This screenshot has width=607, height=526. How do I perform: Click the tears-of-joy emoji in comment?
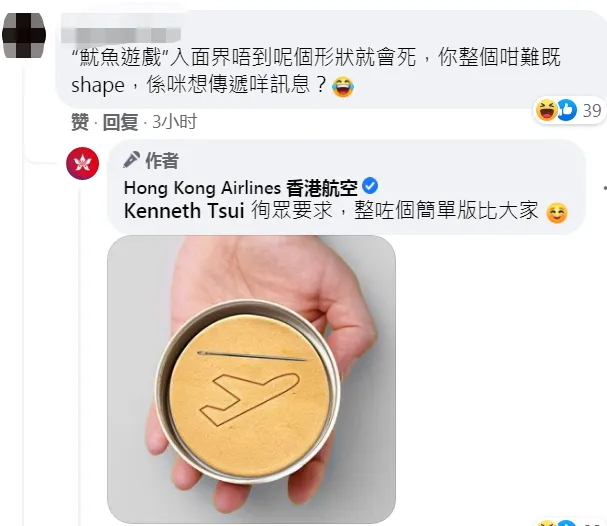[x=343, y=86]
